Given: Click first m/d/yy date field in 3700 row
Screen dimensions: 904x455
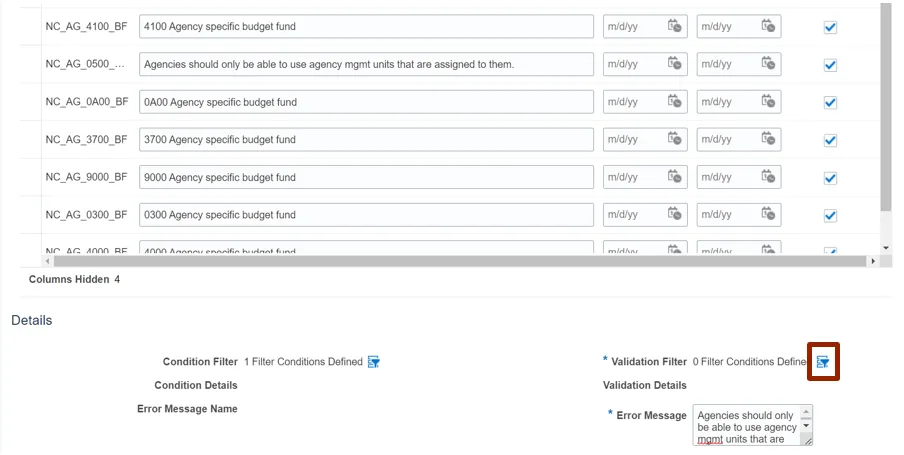Looking at the screenshot, I should tap(633, 140).
